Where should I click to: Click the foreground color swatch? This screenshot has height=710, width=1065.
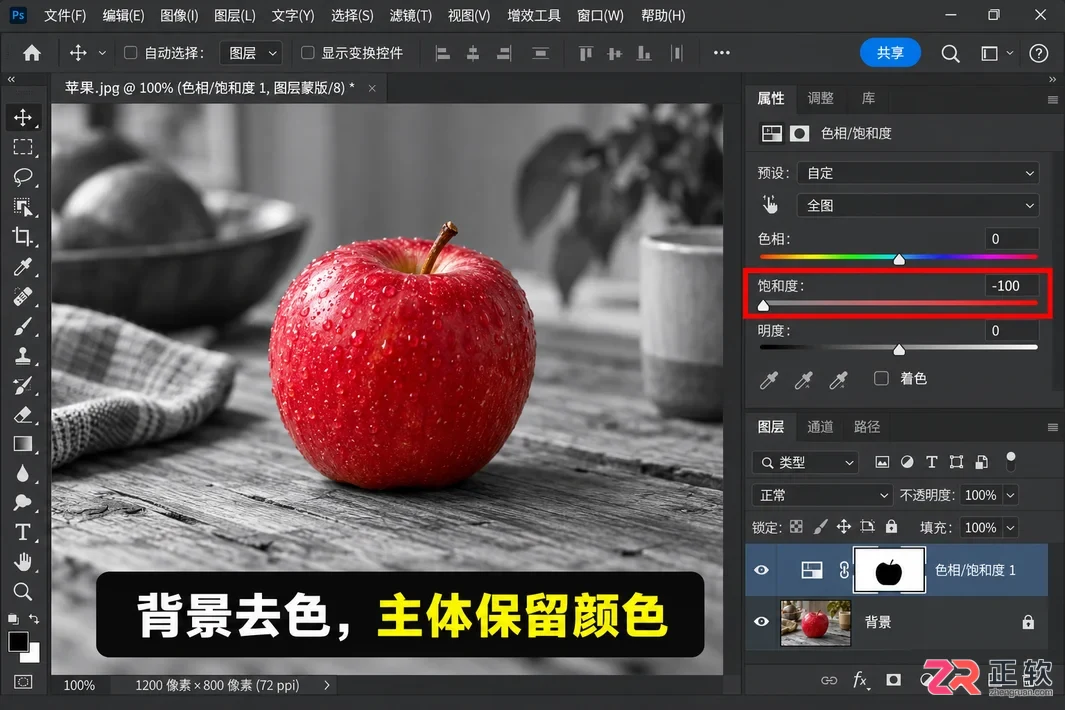[18, 641]
